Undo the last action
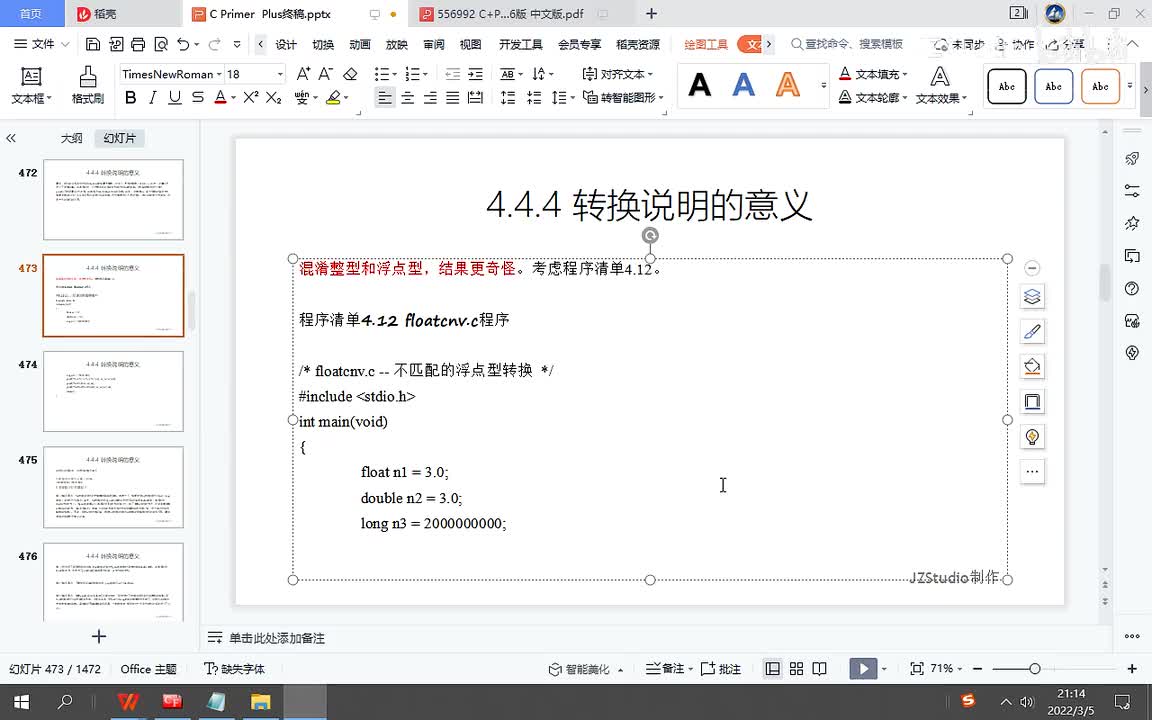This screenshot has width=1152, height=720. (183, 44)
